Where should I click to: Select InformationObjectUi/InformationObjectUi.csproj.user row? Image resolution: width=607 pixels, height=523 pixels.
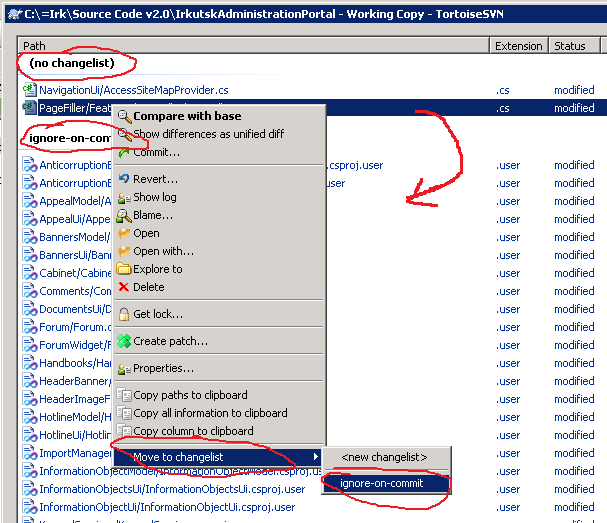pos(314,507)
